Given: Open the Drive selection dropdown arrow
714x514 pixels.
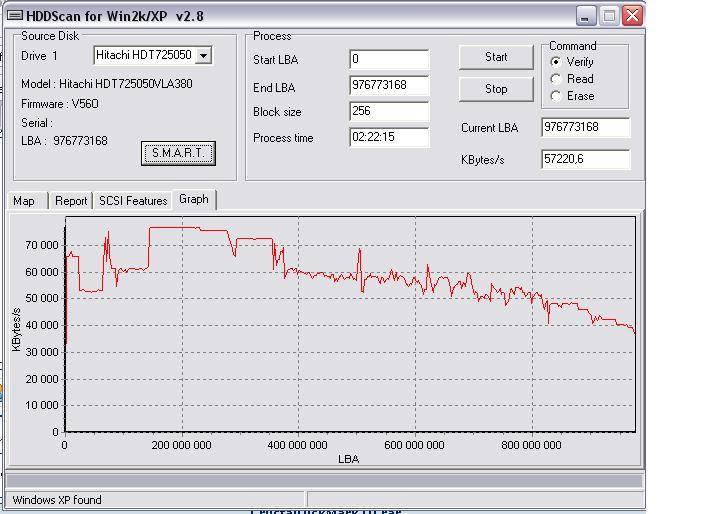Looking at the screenshot, I should pyautogui.click(x=204, y=56).
